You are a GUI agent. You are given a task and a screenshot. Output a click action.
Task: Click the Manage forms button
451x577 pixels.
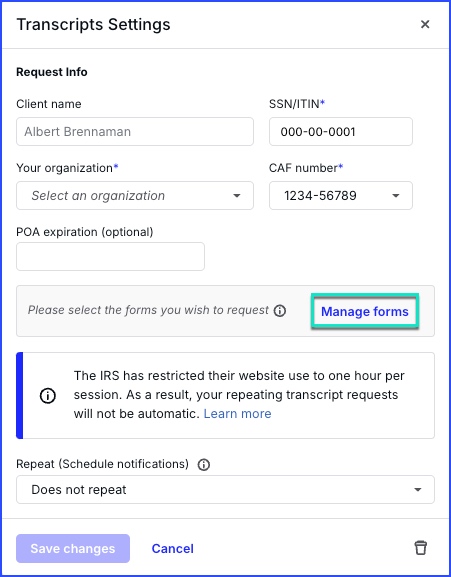pyautogui.click(x=365, y=312)
